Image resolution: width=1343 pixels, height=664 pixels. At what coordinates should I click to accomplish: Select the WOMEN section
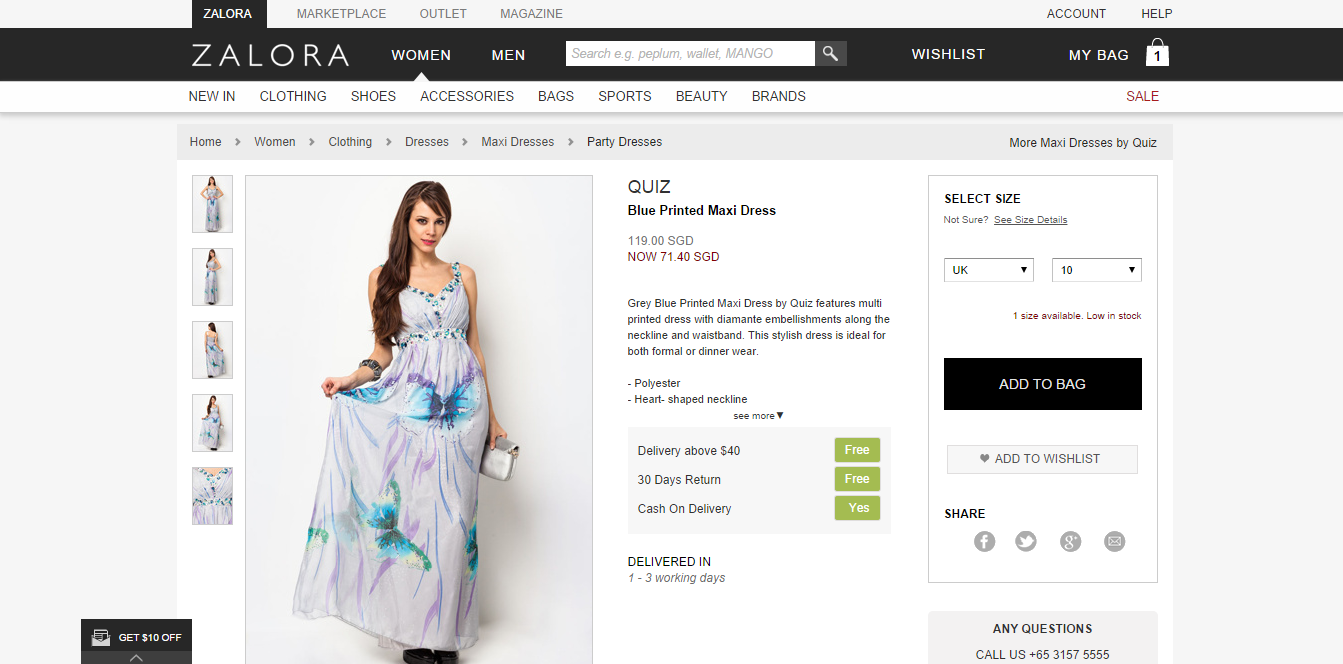421,55
